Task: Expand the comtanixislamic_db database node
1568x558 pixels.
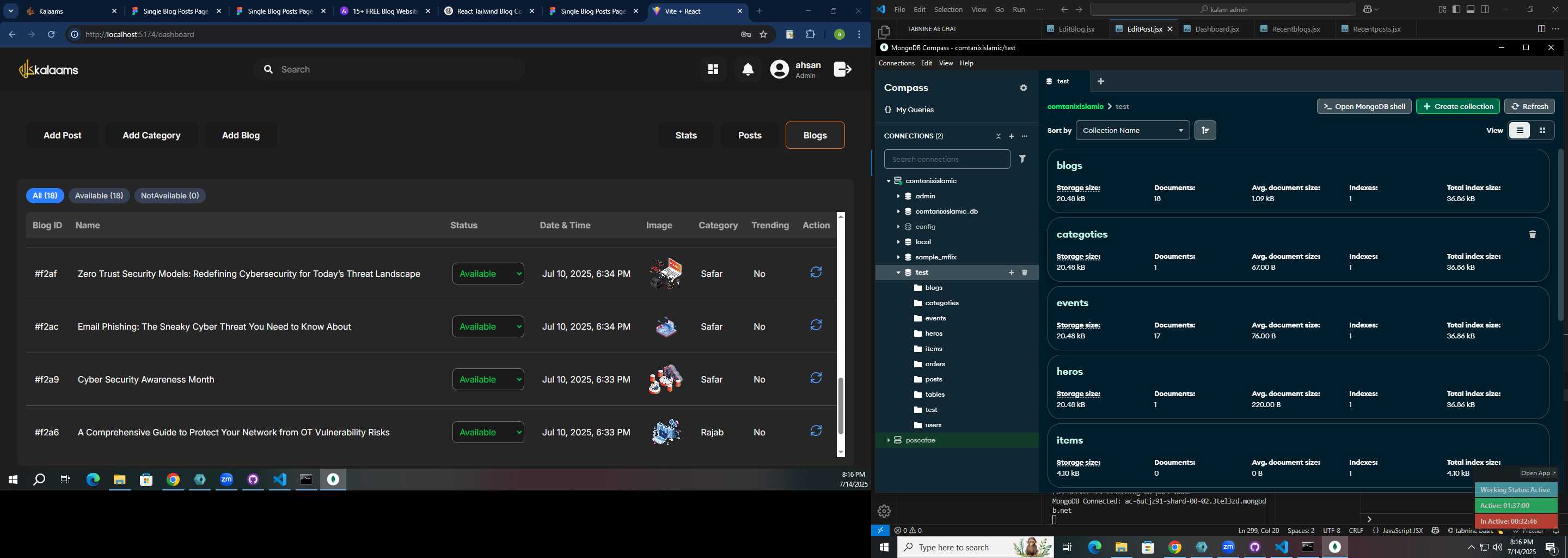Action: click(898, 211)
